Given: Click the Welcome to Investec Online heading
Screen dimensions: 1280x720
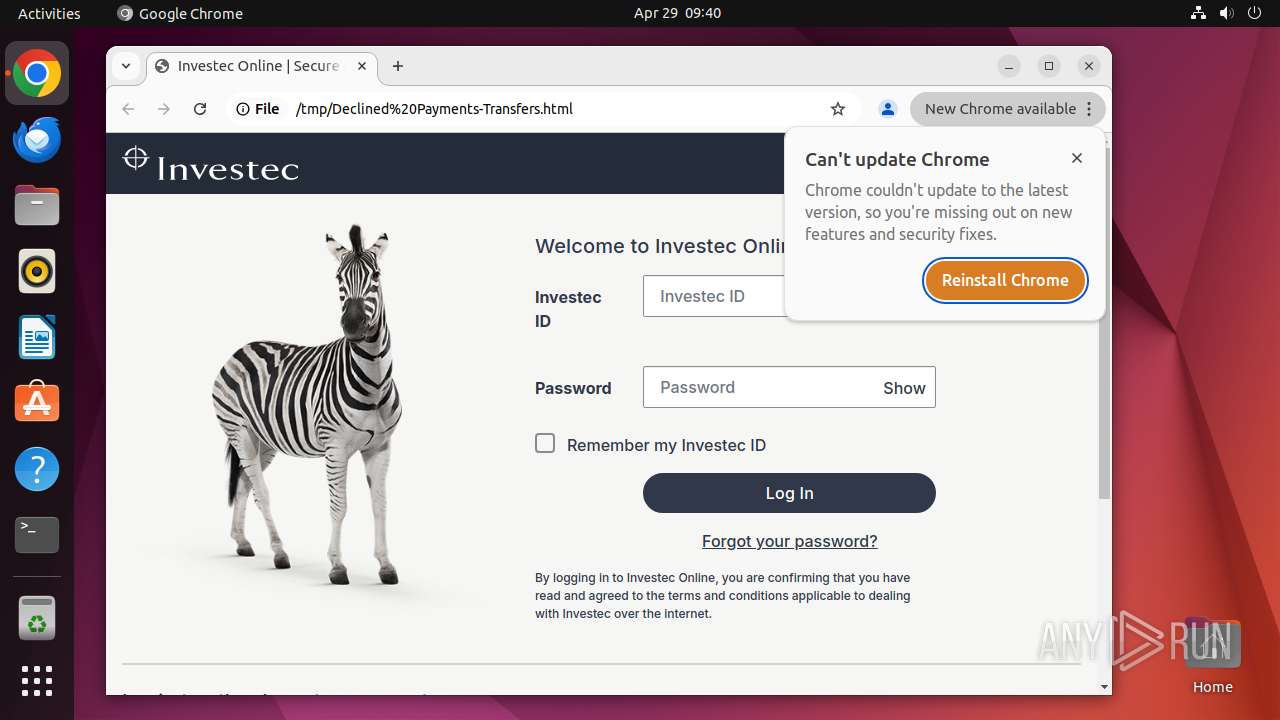Looking at the screenshot, I should point(660,246).
